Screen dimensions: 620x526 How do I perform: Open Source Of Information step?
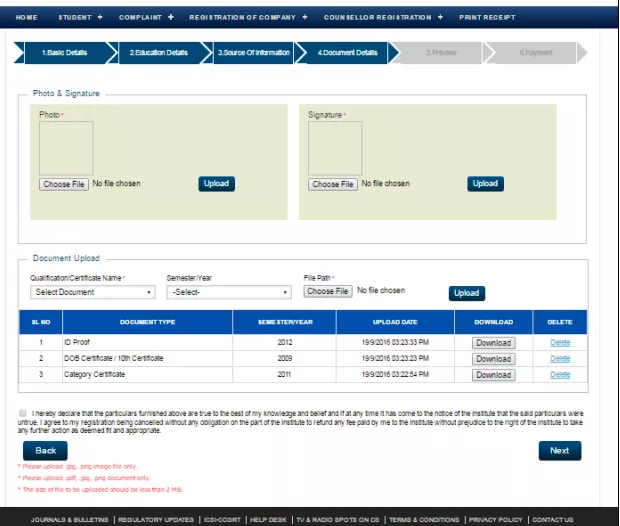click(254, 53)
